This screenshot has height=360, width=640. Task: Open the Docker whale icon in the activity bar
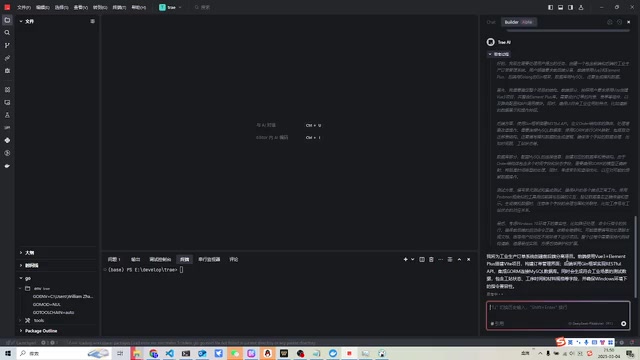pyautogui.click(x=7, y=166)
